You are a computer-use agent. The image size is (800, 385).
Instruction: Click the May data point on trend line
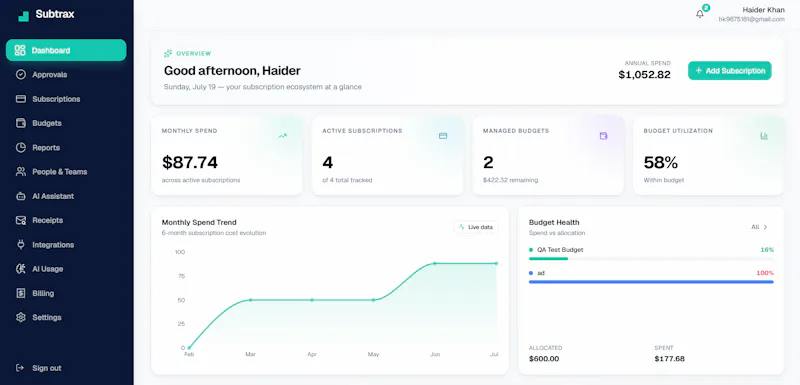pyautogui.click(x=373, y=300)
